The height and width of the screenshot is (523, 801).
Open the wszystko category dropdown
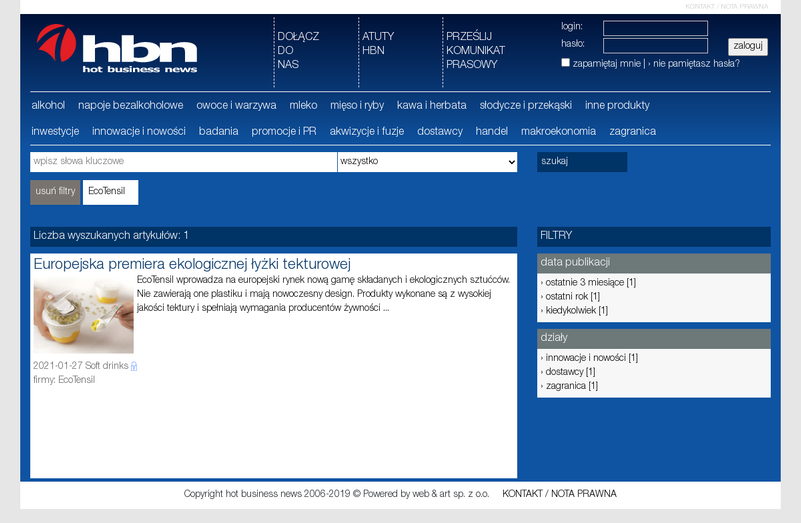pos(427,162)
